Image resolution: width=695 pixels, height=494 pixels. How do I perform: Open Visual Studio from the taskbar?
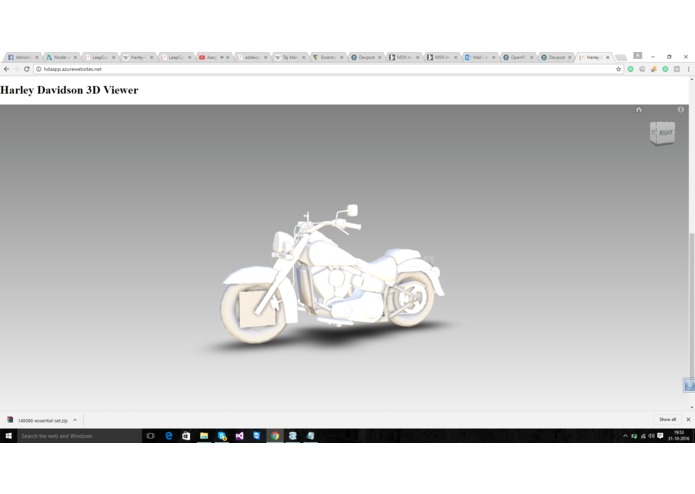(239, 436)
